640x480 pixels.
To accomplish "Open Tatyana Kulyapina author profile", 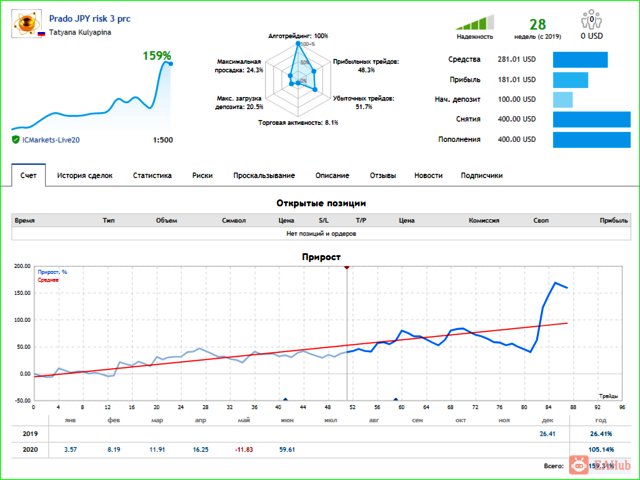I will [x=80, y=32].
